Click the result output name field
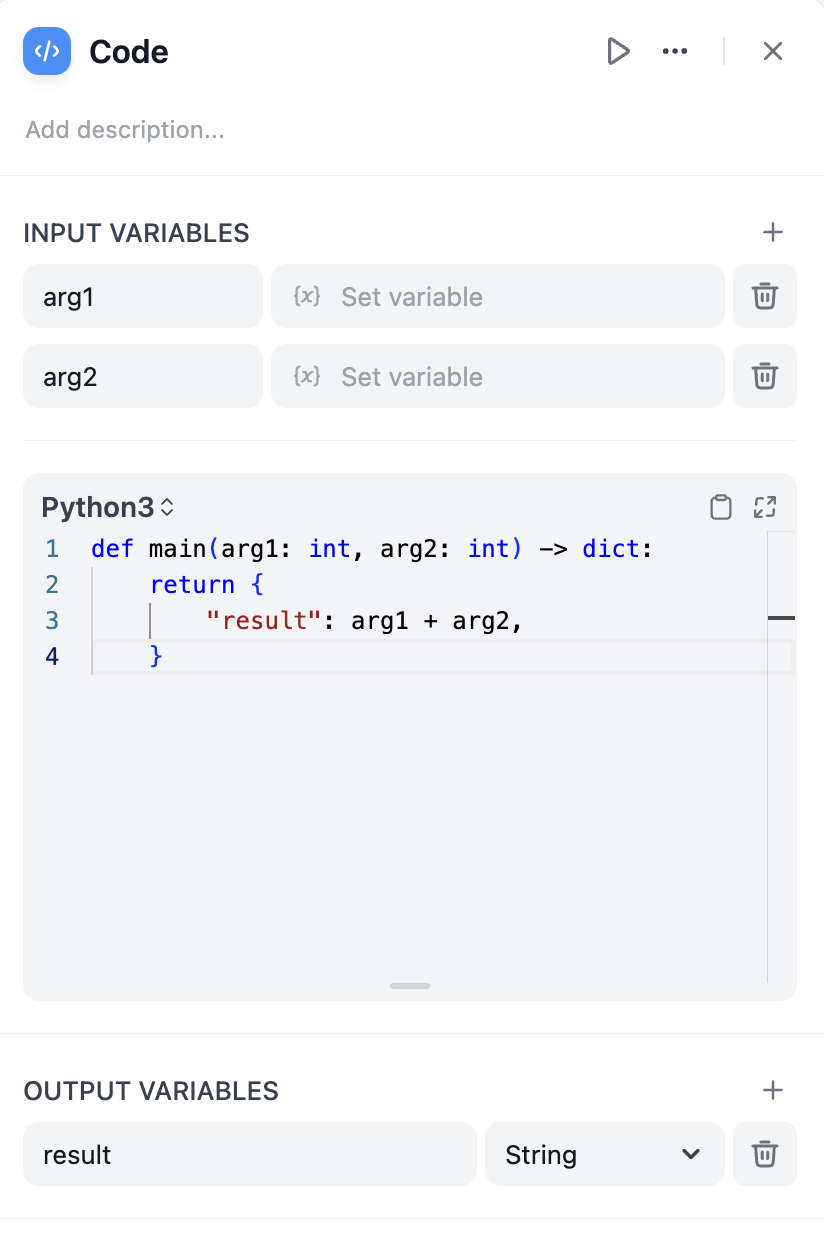 click(249, 1154)
